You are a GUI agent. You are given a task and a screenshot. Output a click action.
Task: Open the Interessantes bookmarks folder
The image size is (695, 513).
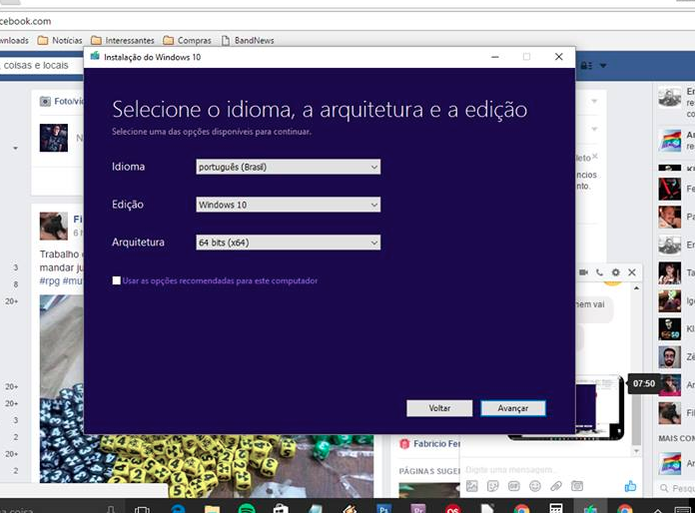click(123, 40)
